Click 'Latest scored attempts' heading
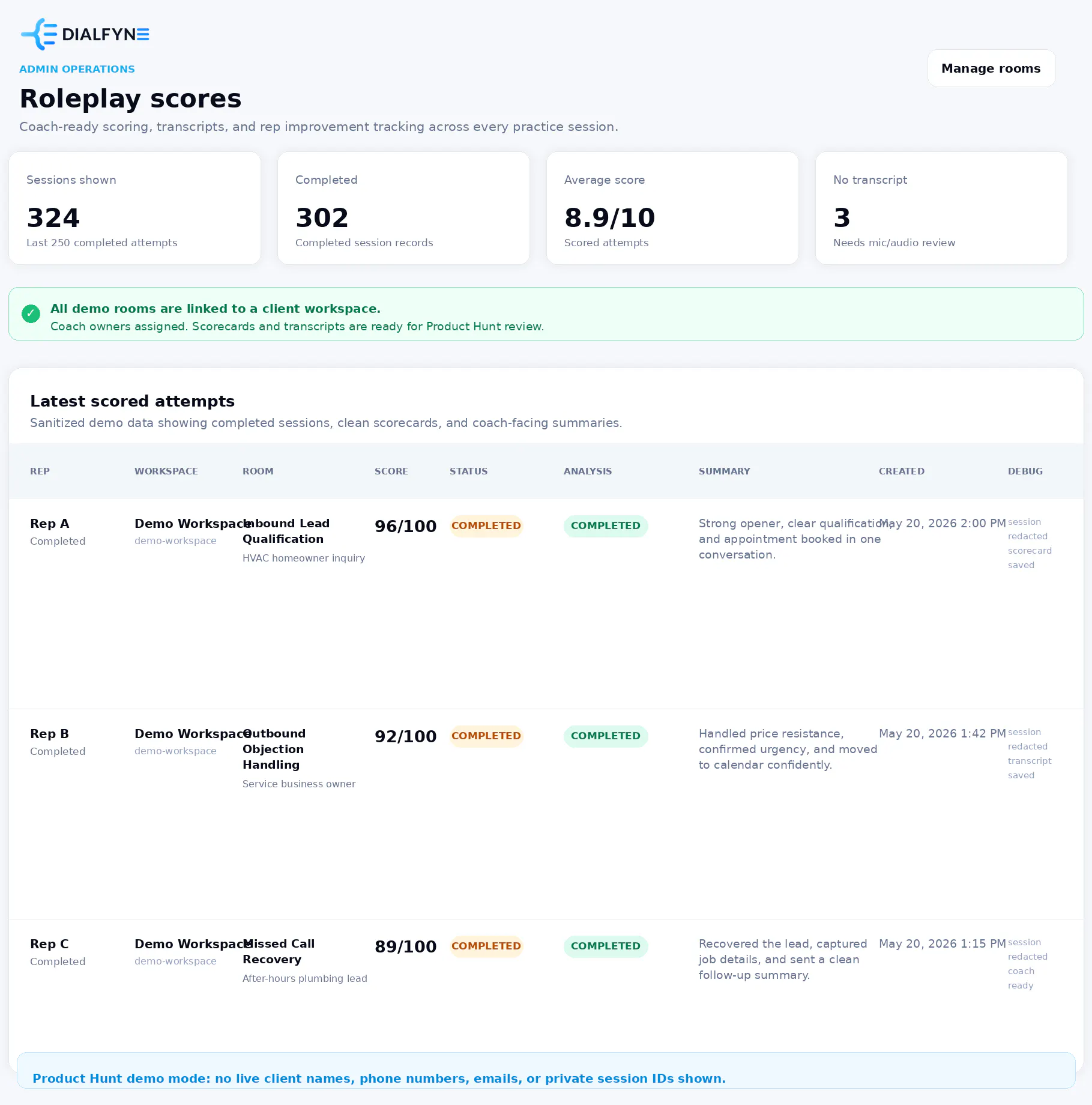 132,401
